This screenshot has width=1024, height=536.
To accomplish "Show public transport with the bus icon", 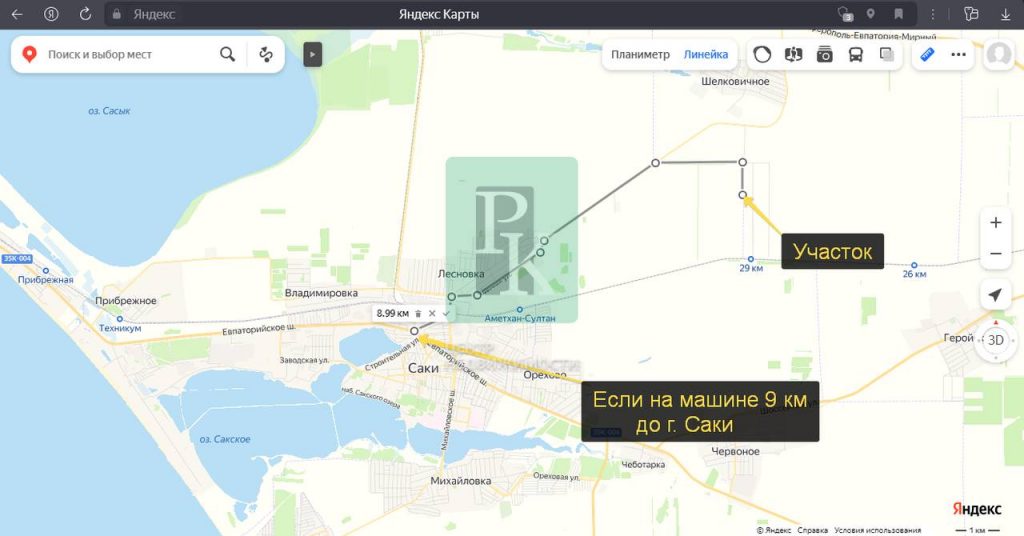I will coord(856,55).
